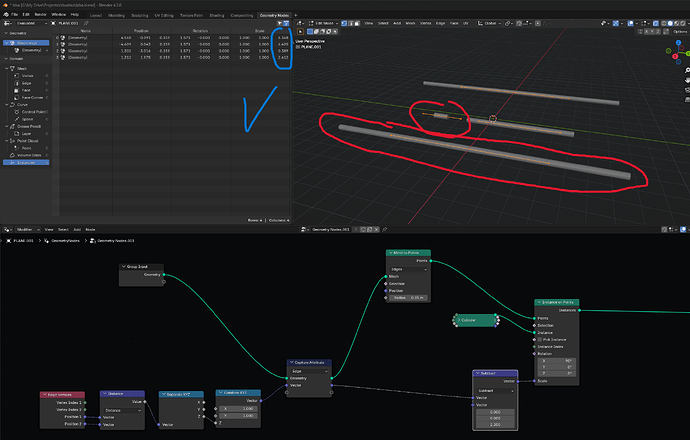690x440 pixels.
Task: Switch to solid viewport shading
Action: coord(670,23)
